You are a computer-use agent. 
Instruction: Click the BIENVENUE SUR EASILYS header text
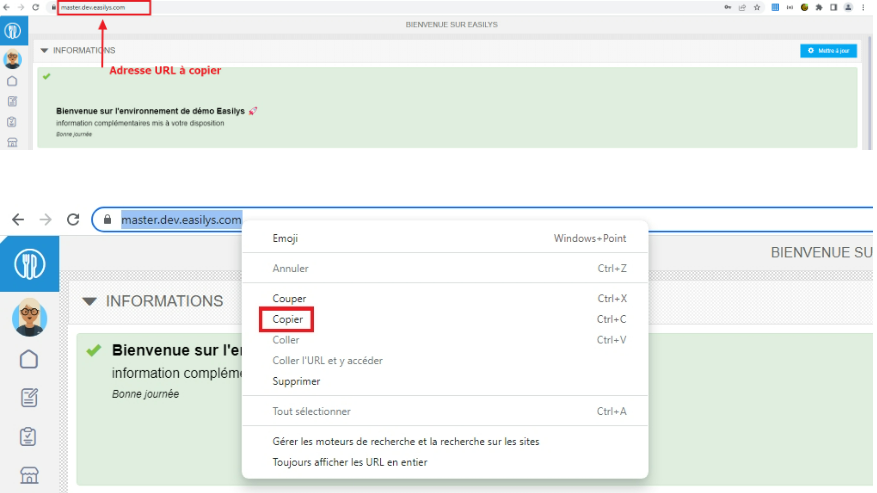tap(451, 25)
